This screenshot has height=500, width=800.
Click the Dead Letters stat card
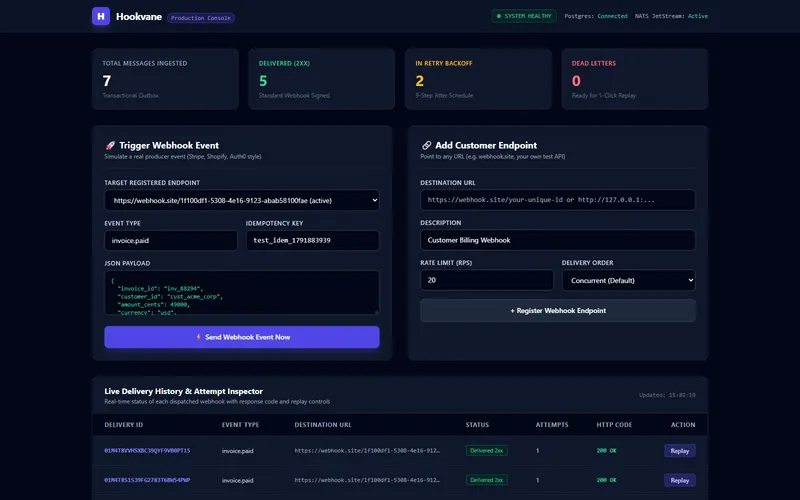pos(635,79)
